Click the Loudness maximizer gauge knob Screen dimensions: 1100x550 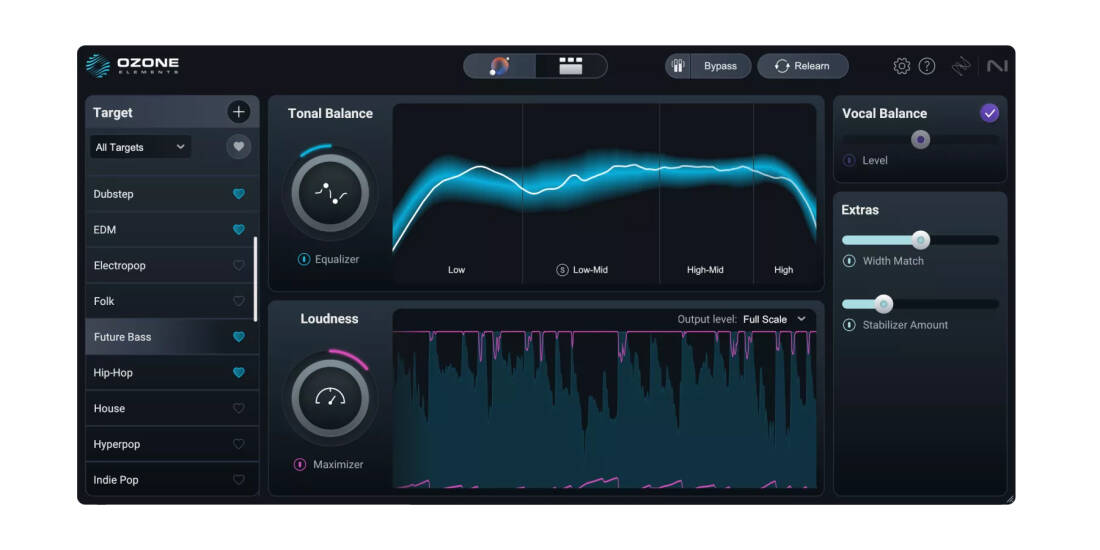[330, 398]
